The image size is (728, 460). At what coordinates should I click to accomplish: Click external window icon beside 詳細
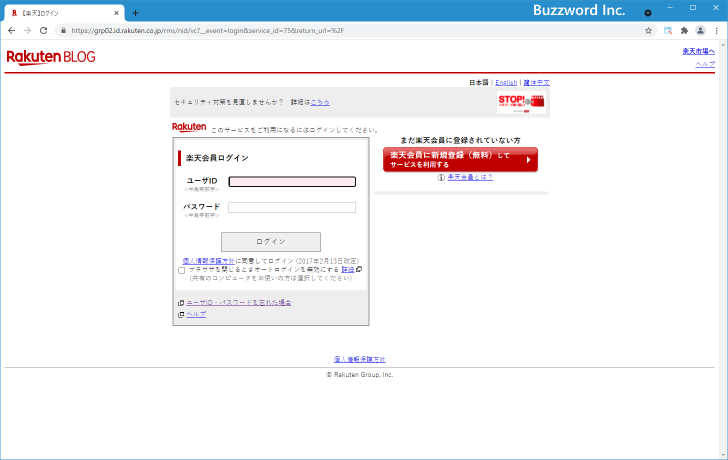pos(359,269)
